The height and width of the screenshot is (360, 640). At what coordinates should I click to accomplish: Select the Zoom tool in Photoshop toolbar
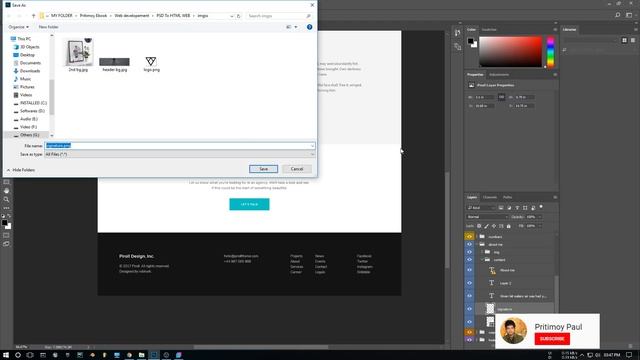pos(6,199)
